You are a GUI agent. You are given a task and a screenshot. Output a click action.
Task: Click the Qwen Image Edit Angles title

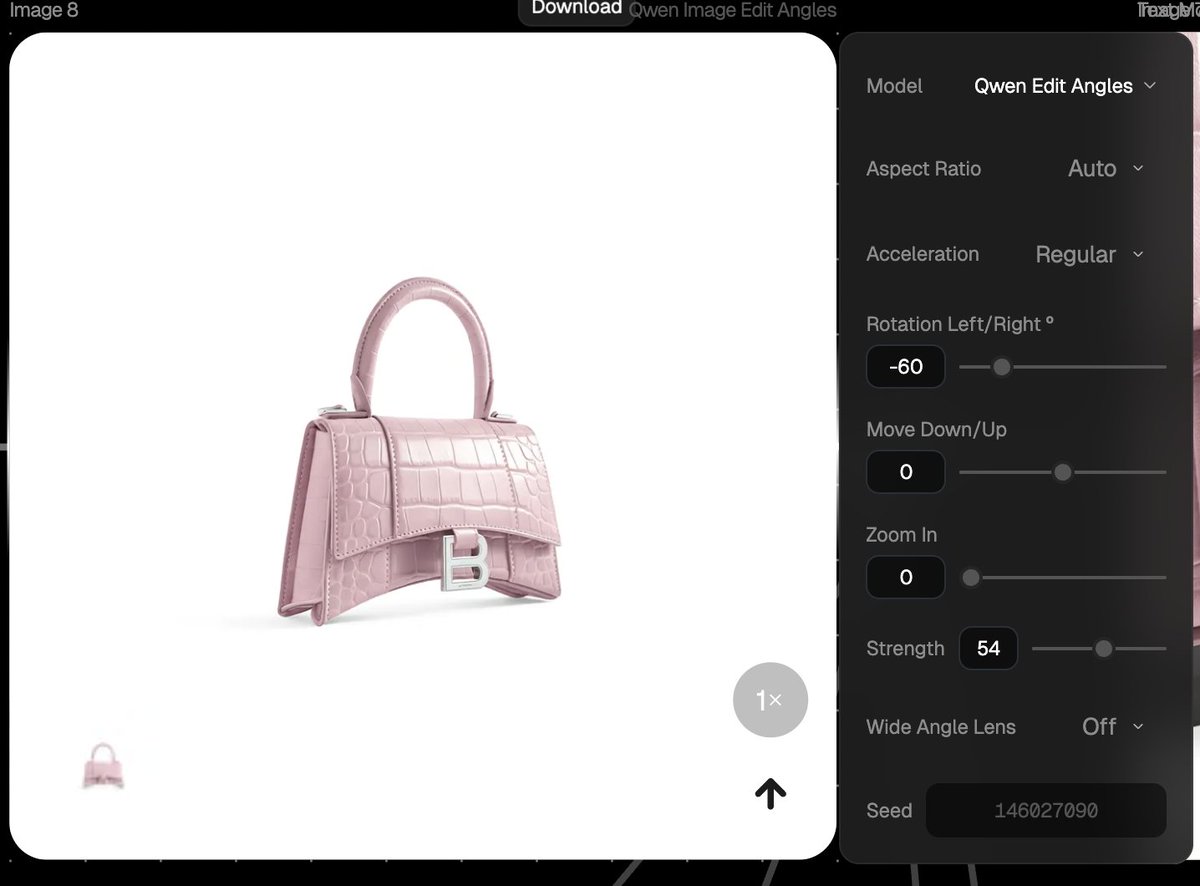[733, 10]
